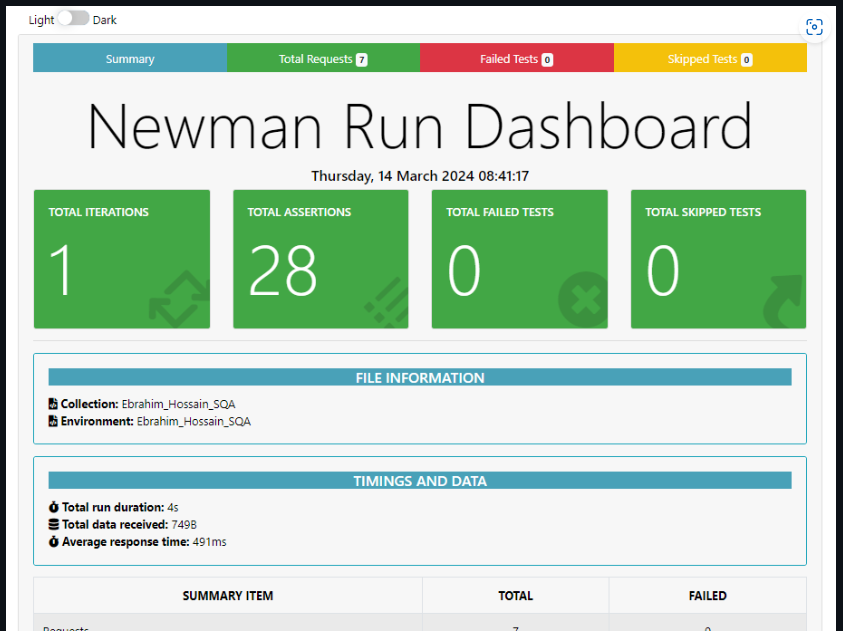
Task: Open the Summary tab
Action: click(130, 59)
